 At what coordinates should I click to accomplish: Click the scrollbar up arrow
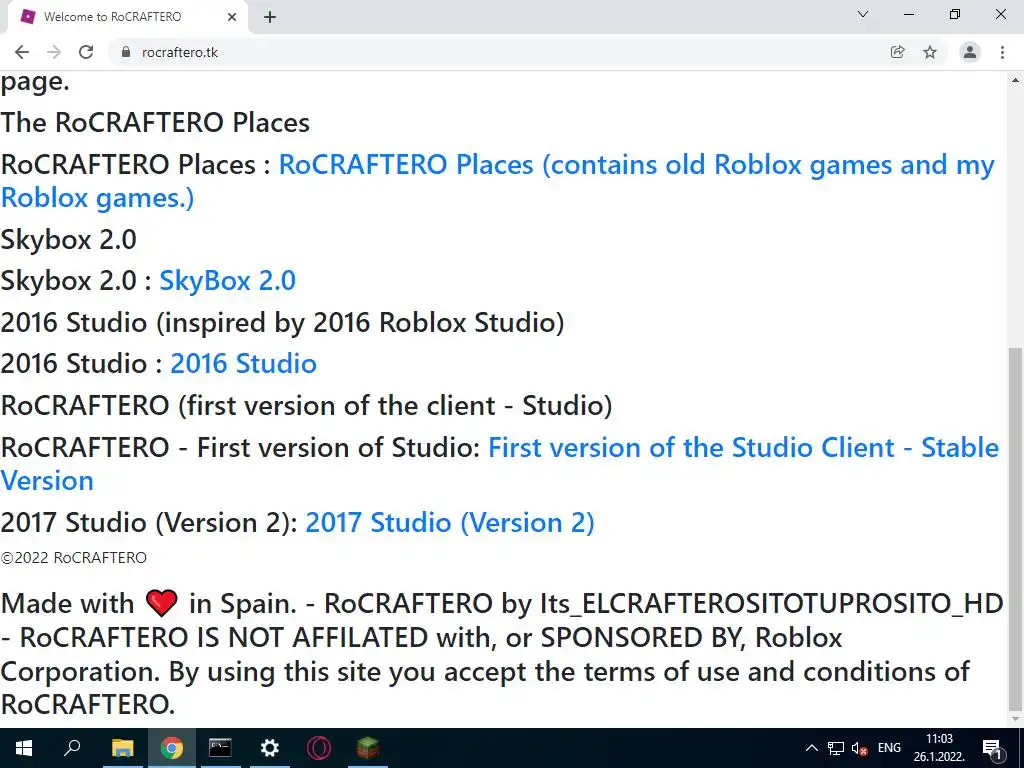coord(1015,80)
